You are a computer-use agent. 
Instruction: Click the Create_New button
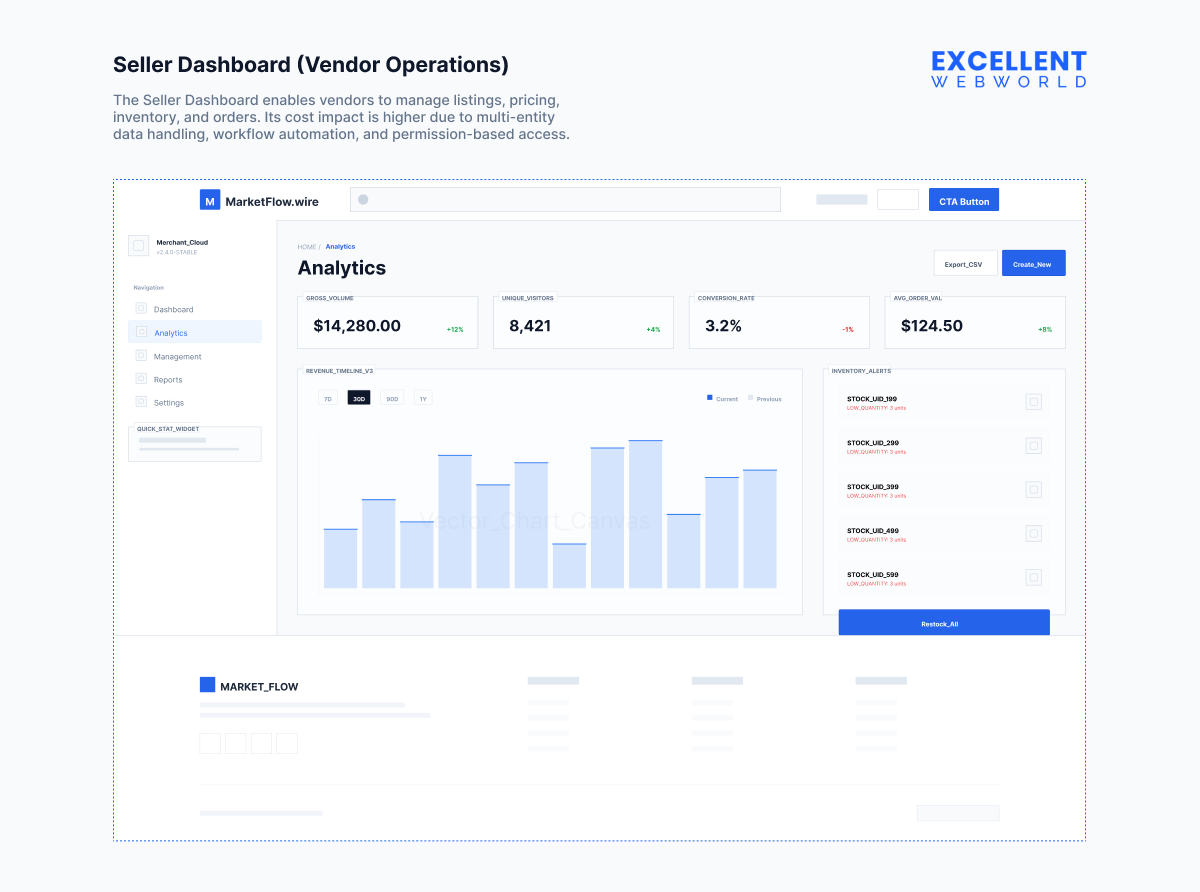tap(1033, 263)
